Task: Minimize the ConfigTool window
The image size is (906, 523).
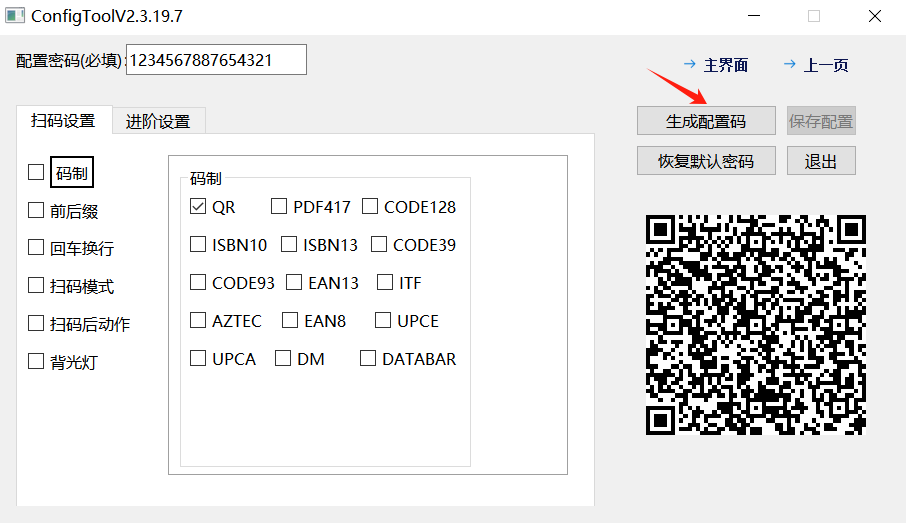Action: (754, 16)
